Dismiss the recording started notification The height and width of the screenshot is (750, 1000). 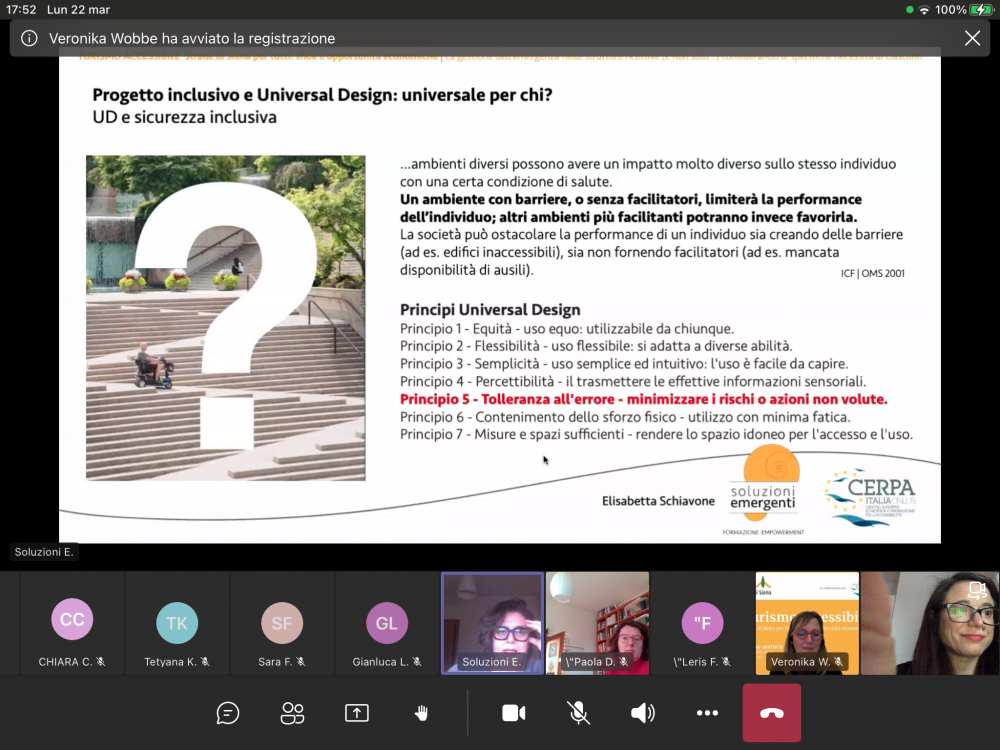[972, 38]
